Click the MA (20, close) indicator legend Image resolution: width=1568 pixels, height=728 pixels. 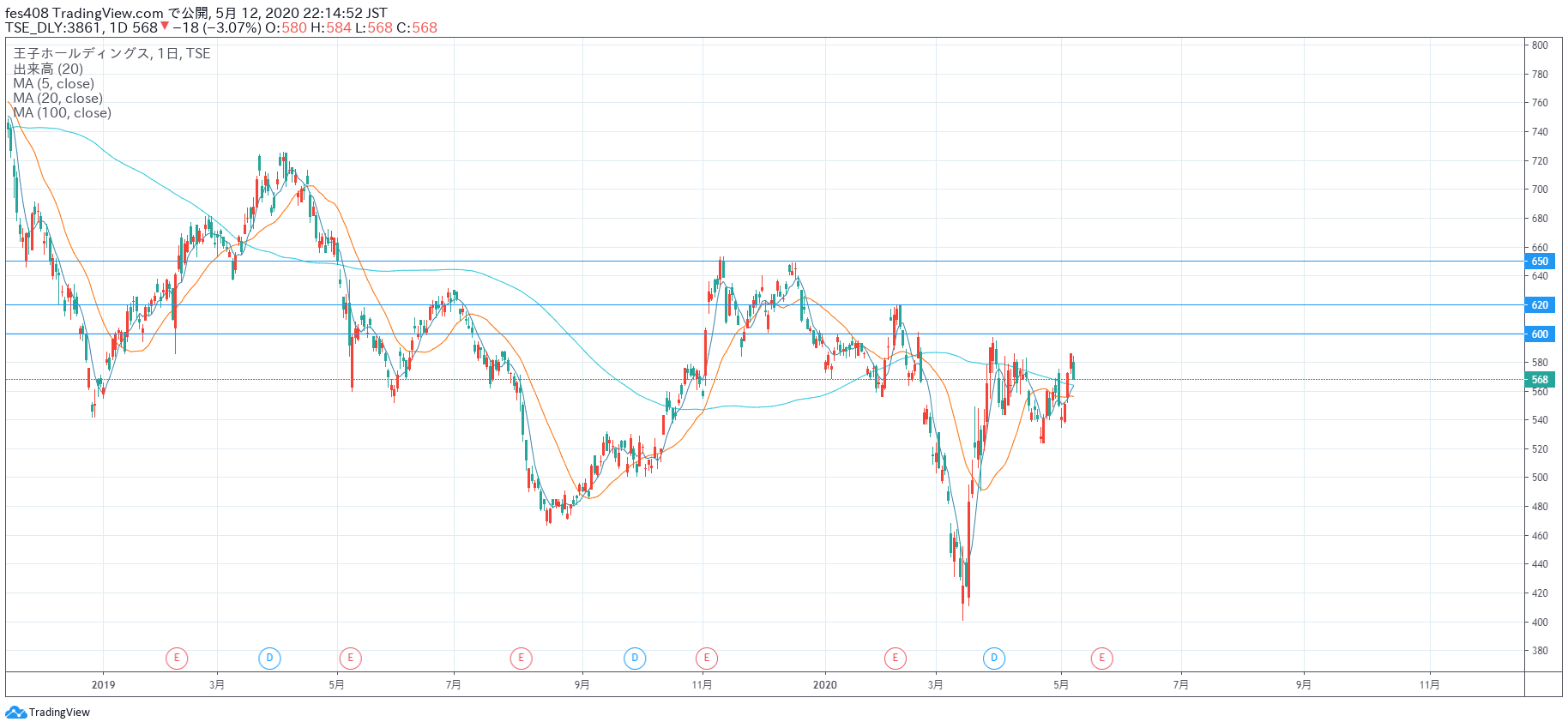point(58,99)
